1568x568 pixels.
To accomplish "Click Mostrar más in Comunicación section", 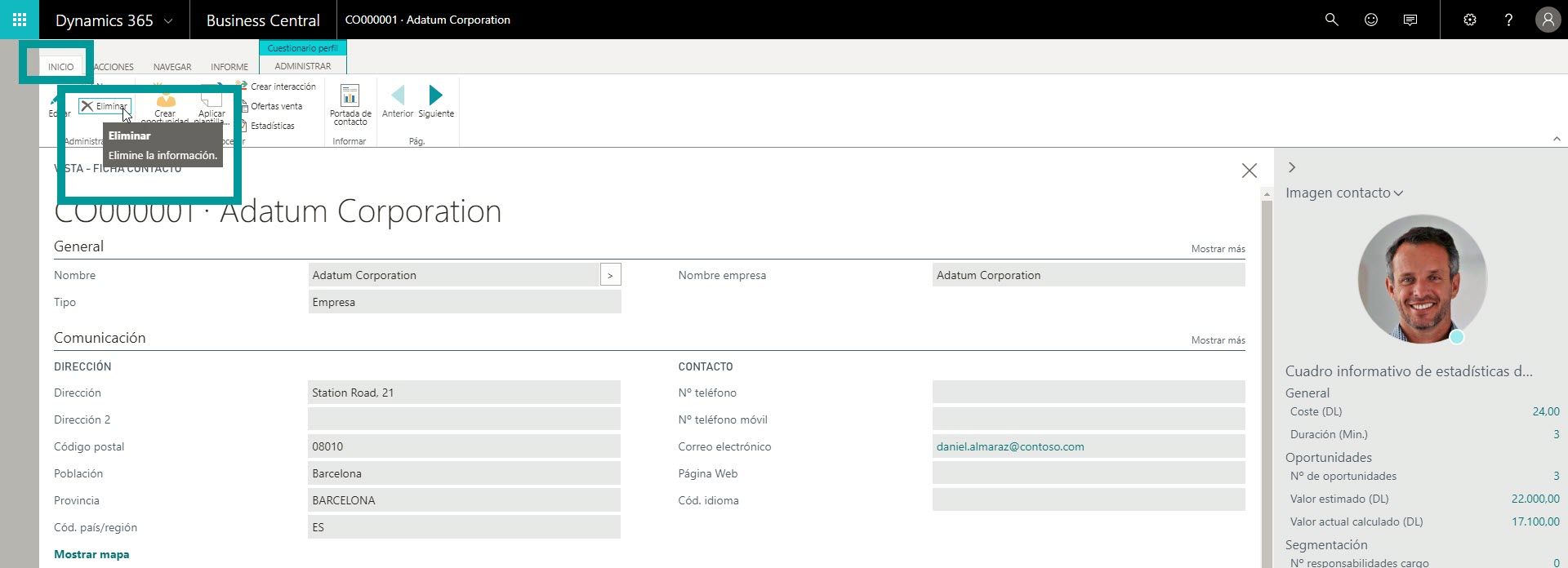I will 1218,340.
